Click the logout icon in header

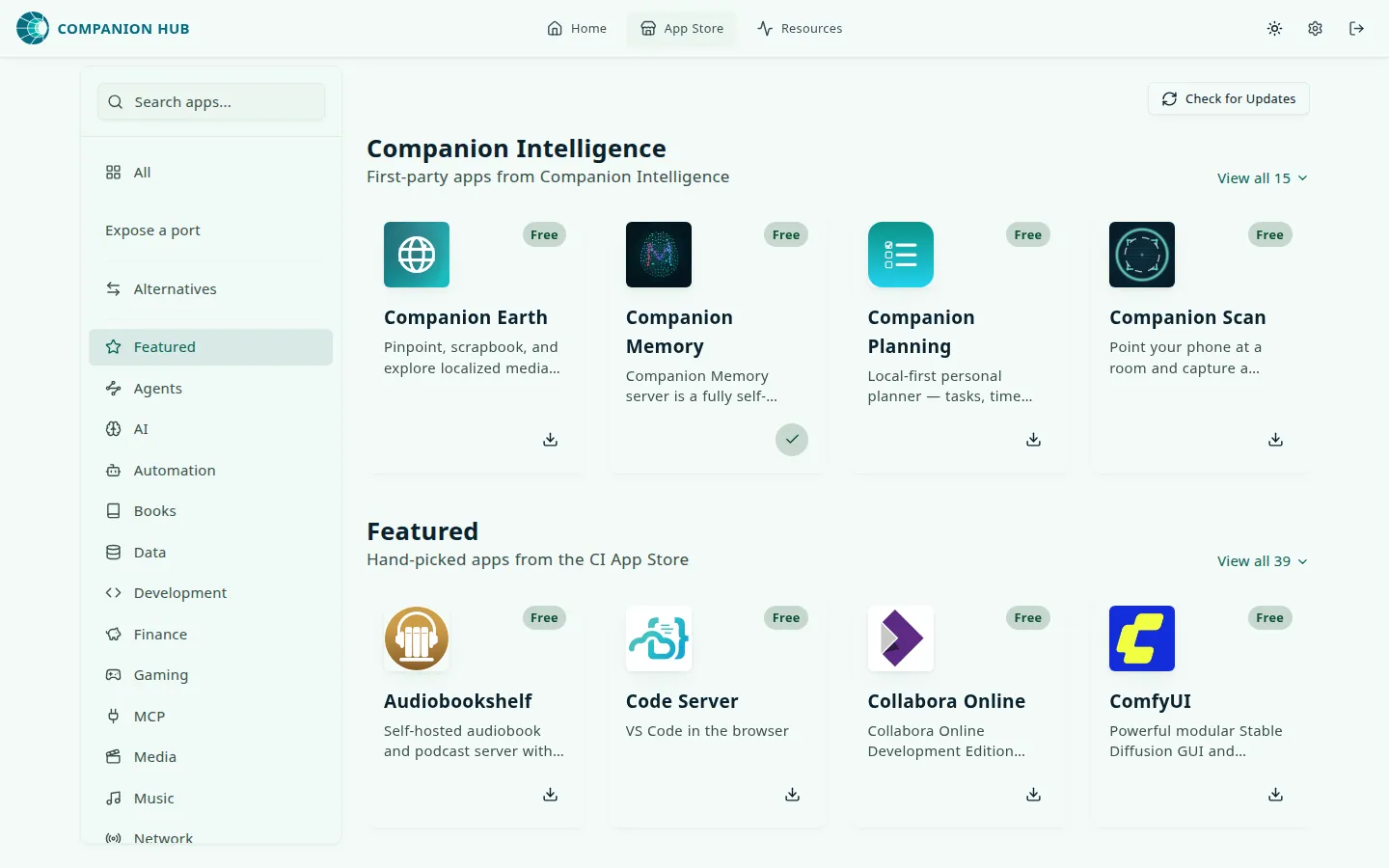tap(1356, 29)
